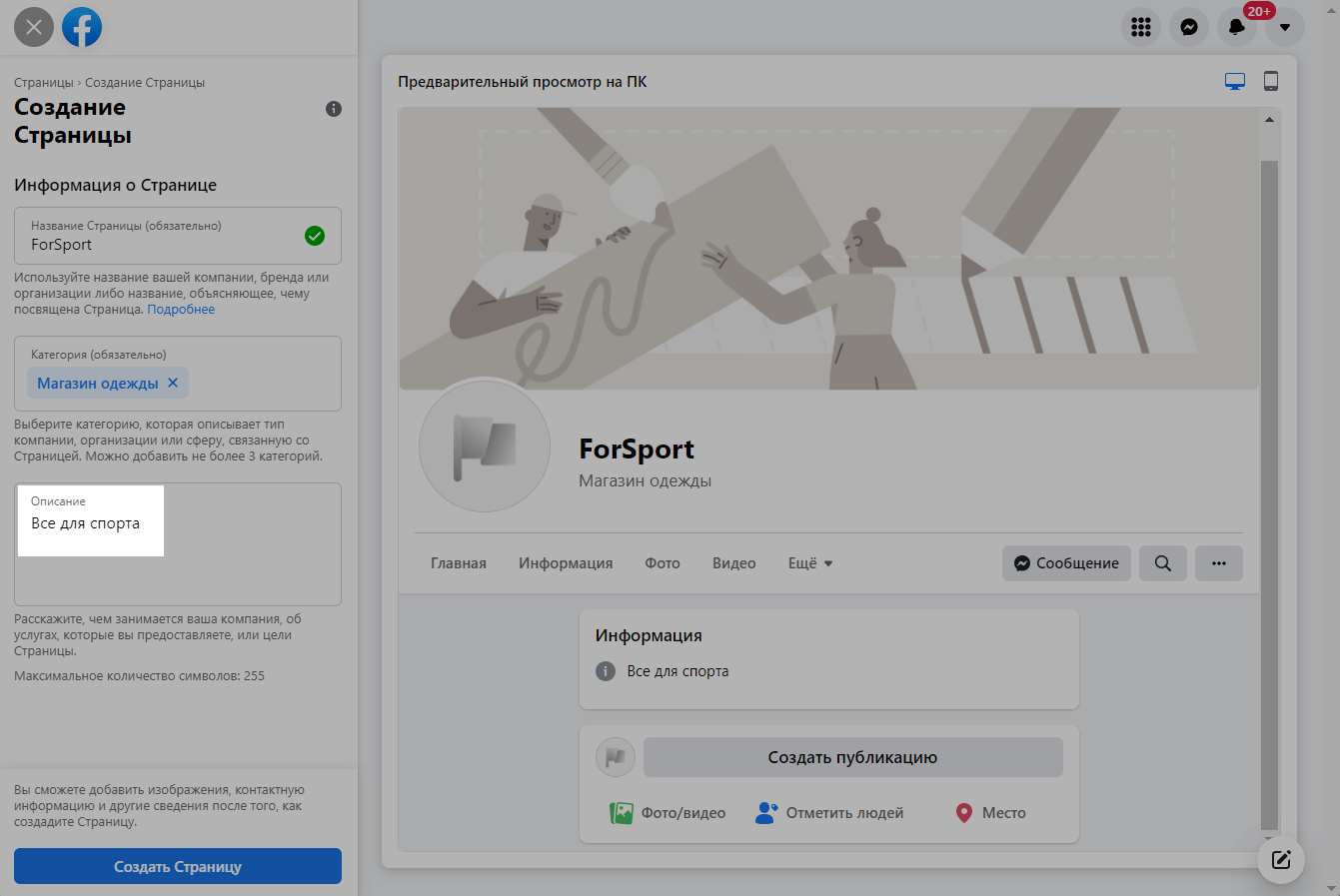Expand the Ещё dropdown tab

810,563
